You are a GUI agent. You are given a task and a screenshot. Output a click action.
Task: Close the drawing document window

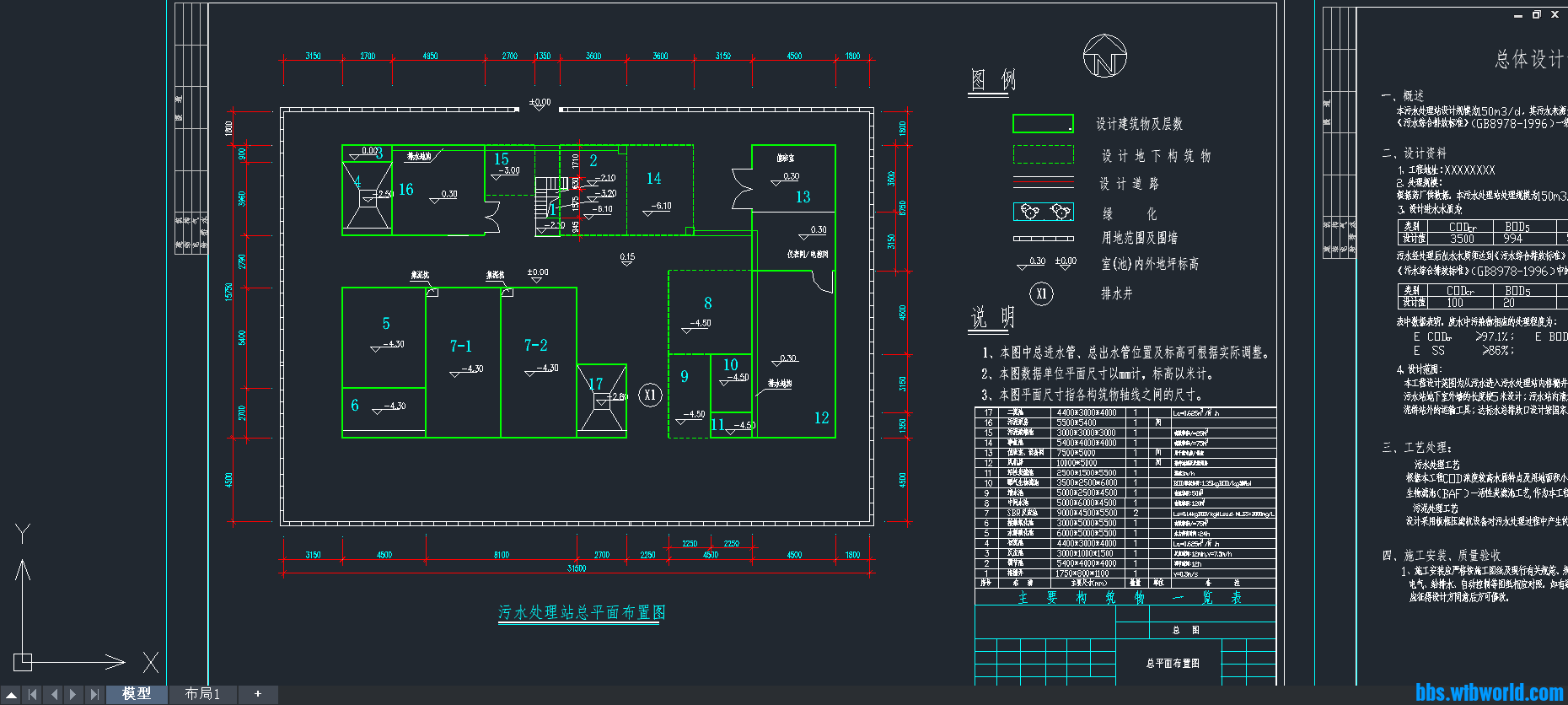[x=1555, y=14]
